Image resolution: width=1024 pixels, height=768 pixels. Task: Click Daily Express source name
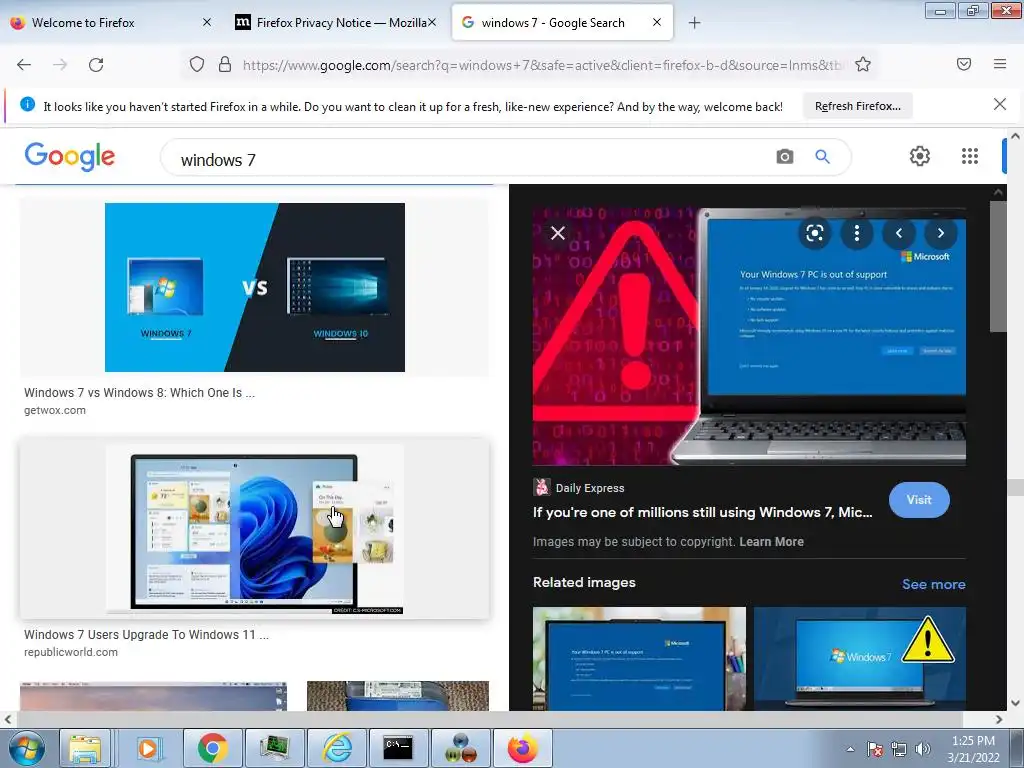pos(590,488)
